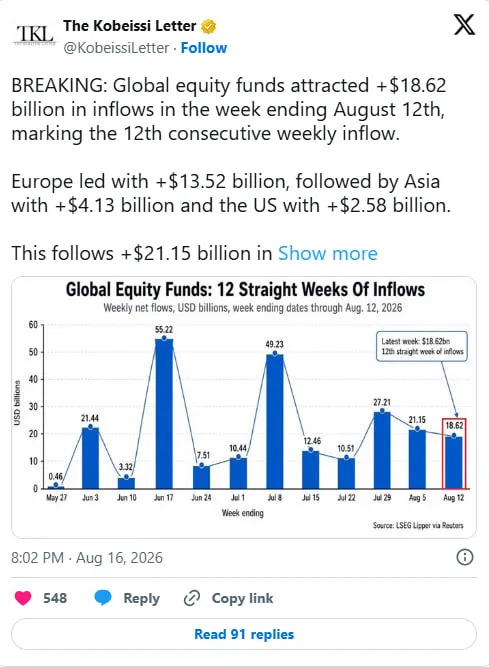
Task: Open the @KobeissiLetter handle link
Action: coord(116,48)
